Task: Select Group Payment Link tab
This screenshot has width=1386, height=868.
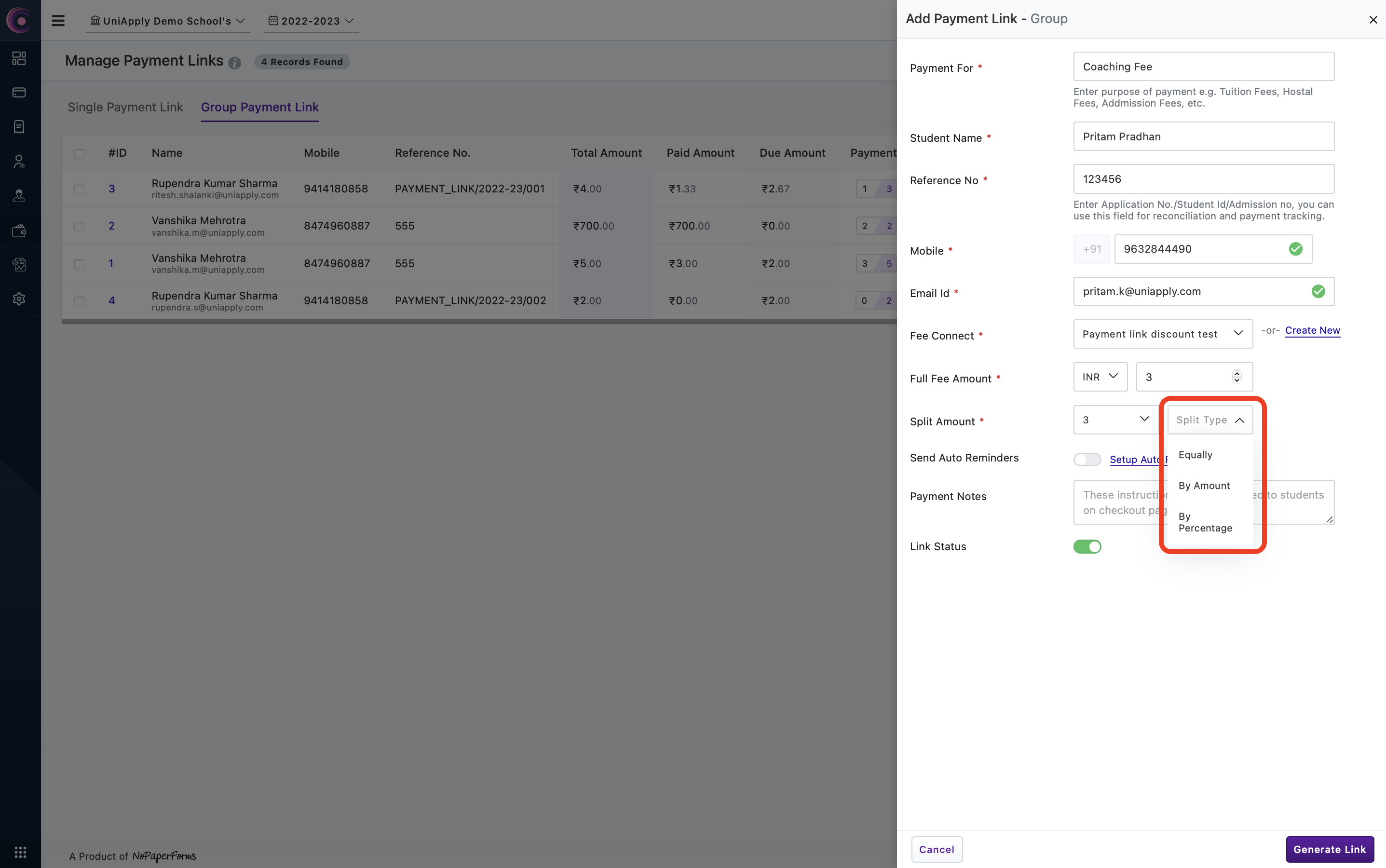Action: (x=259, y=108)
